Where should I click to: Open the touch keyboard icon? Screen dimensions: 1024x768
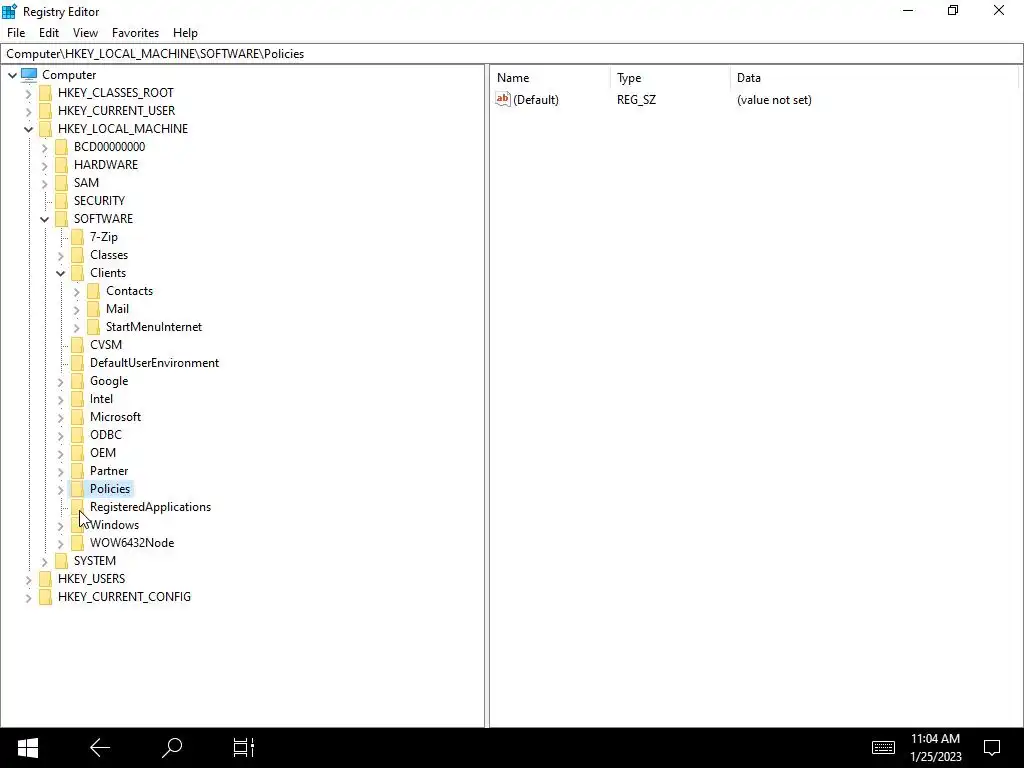click(x=883, y=747)
